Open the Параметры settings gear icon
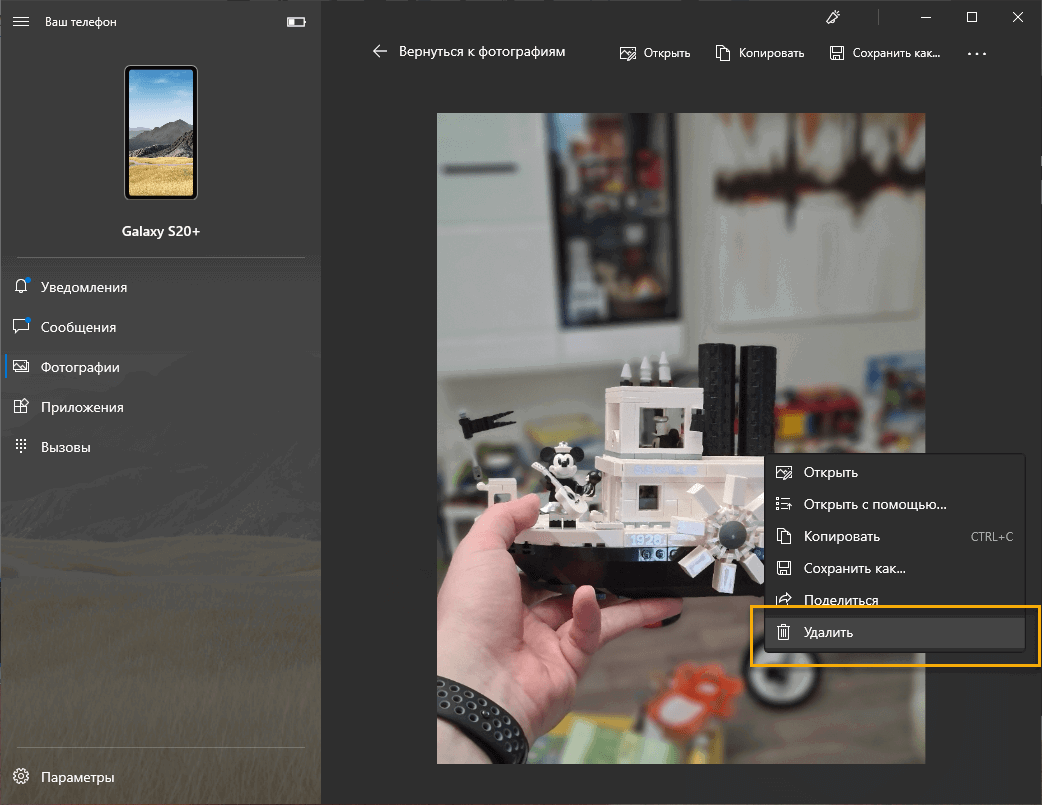Image resolution: width=1042 pixels, height=805 pixels. (x=21, y=776)
